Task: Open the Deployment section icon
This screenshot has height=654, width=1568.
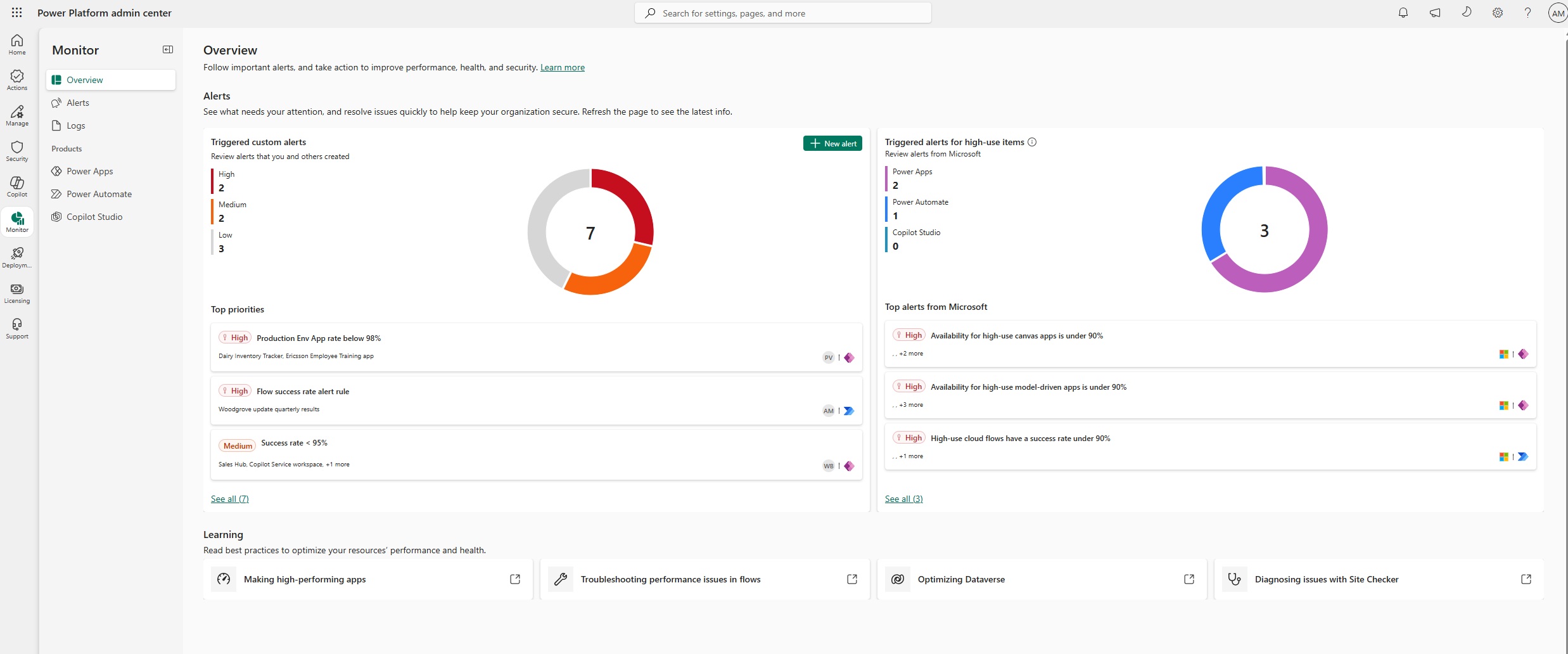Action: [16, 256]
